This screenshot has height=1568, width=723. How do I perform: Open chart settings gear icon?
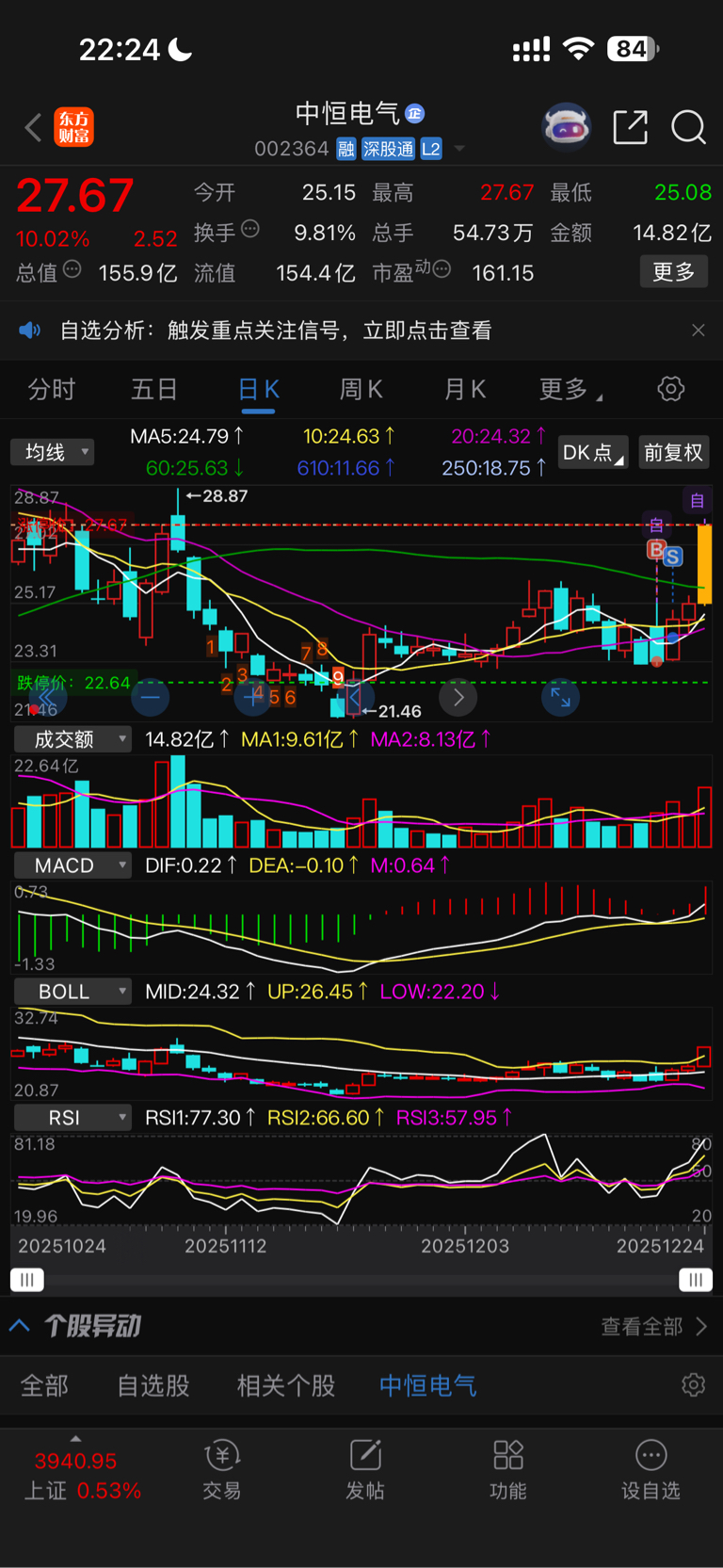coord(670,389)
